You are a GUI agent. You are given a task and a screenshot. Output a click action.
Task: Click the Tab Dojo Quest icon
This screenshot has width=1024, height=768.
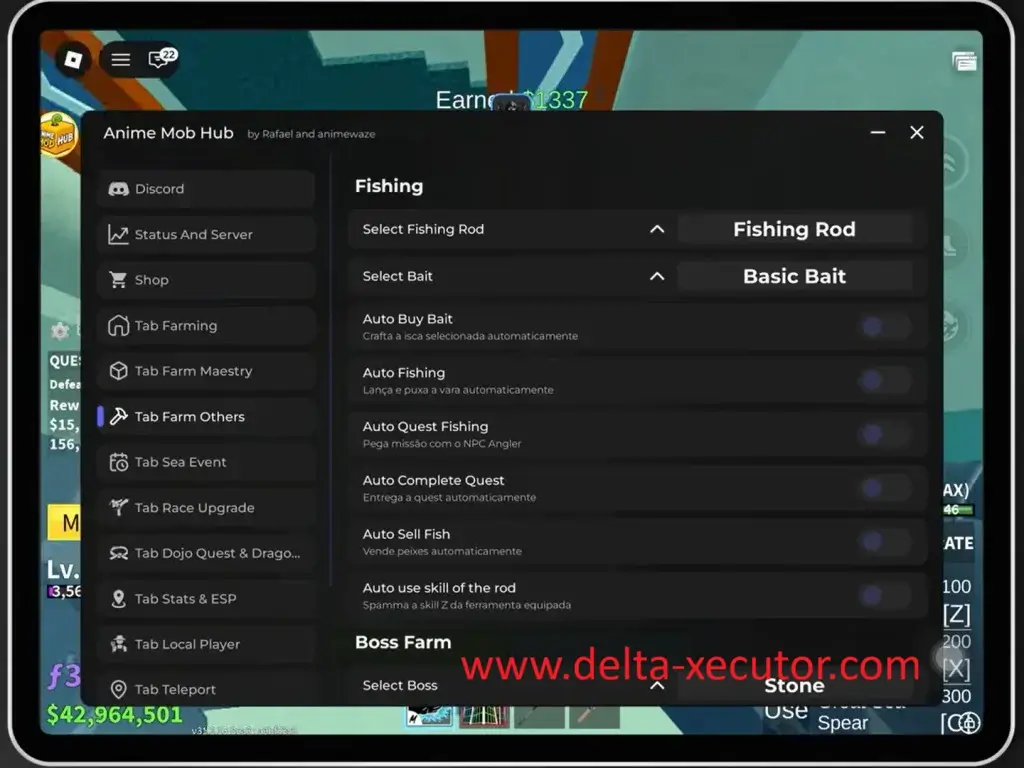[118, 553]
